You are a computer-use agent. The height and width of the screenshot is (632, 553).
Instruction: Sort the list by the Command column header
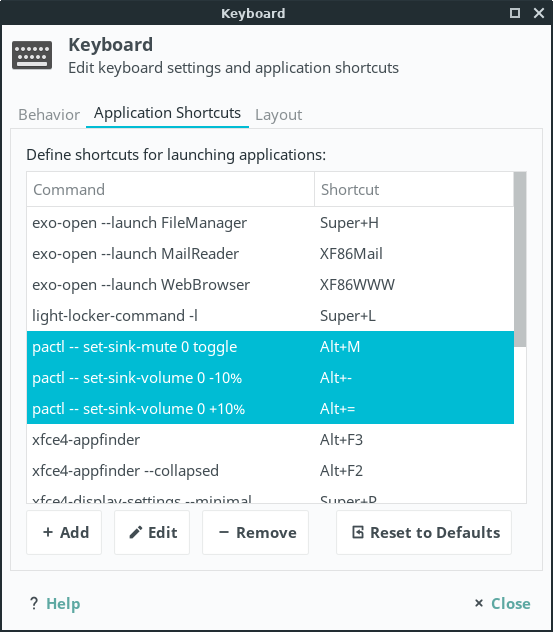point(170,189)
